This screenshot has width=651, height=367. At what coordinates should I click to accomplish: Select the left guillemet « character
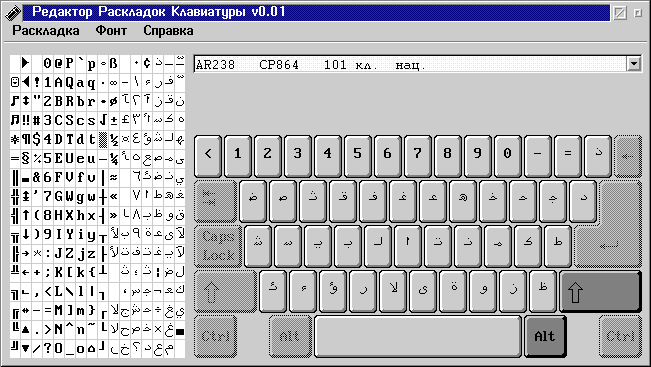coord(114,196)
